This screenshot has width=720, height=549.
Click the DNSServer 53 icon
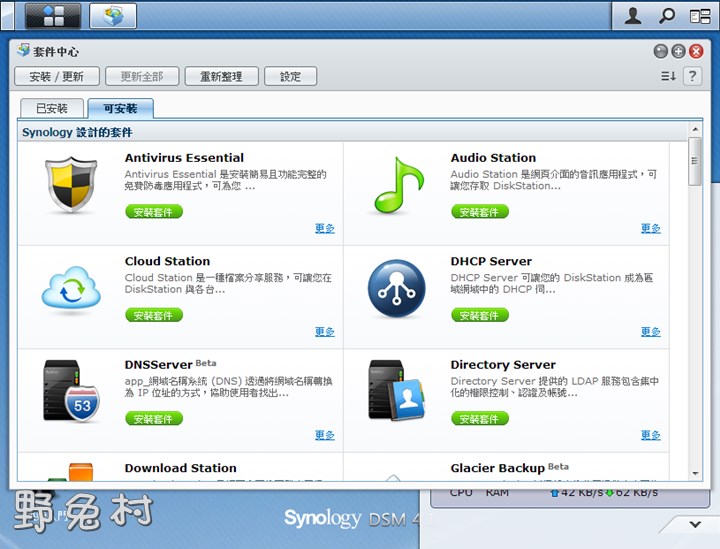point(71,391)
